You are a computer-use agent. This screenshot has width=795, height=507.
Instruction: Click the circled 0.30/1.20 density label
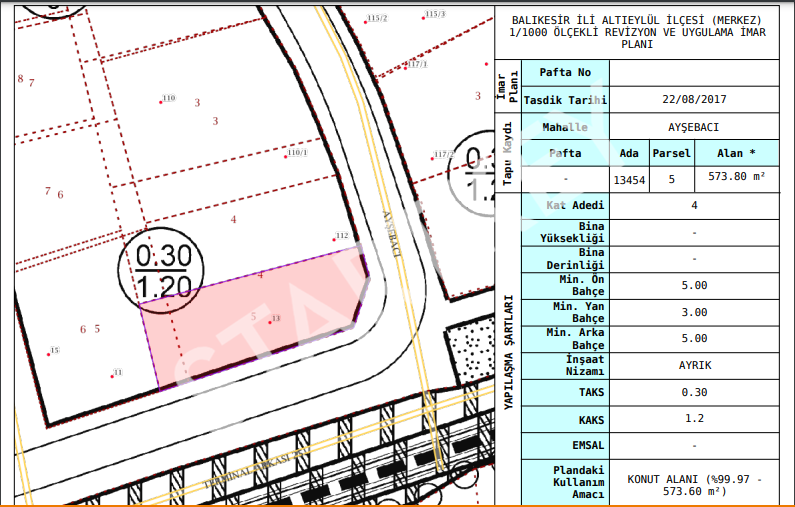[162, 270]
